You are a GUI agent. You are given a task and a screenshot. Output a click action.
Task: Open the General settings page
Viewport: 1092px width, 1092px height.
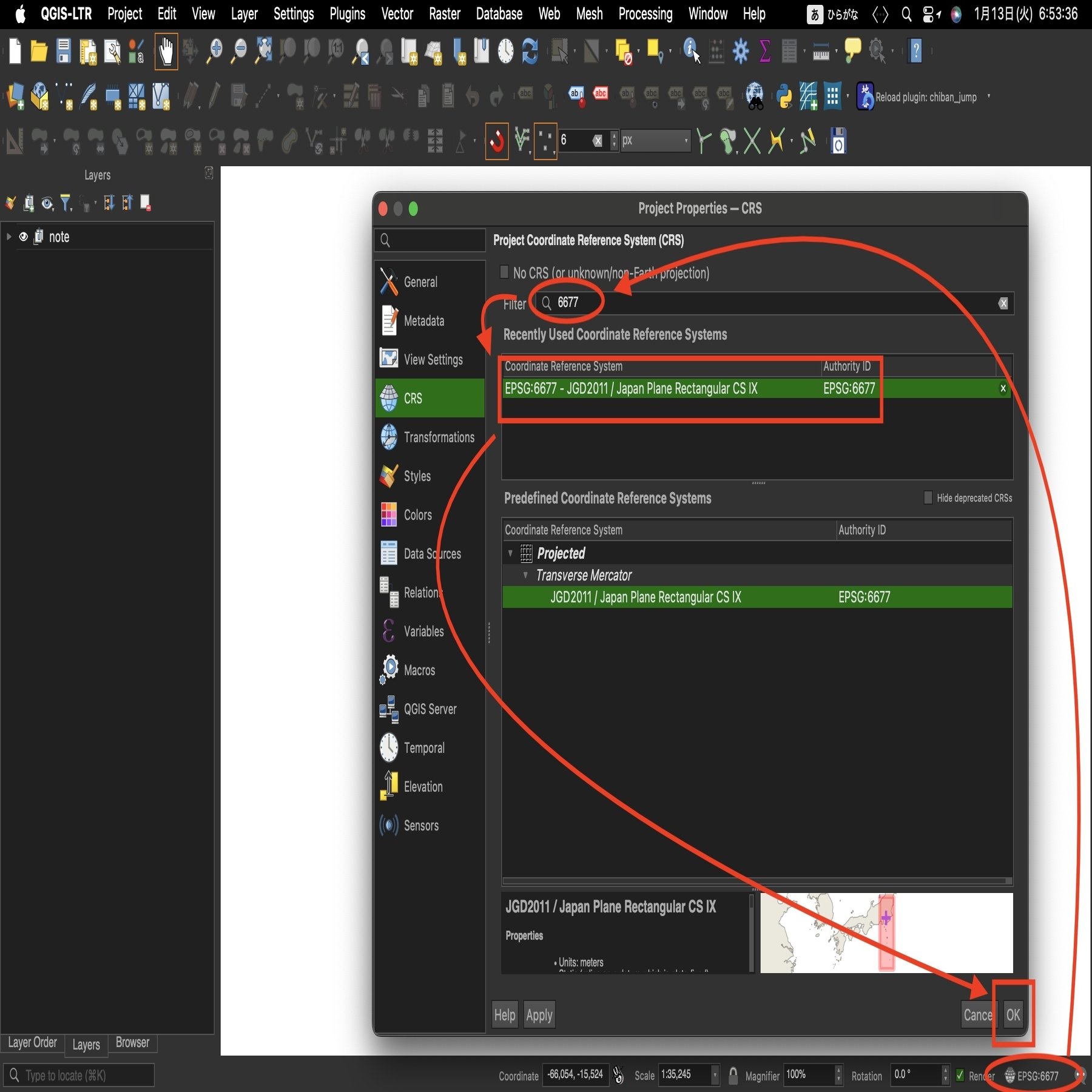point(430,282)
